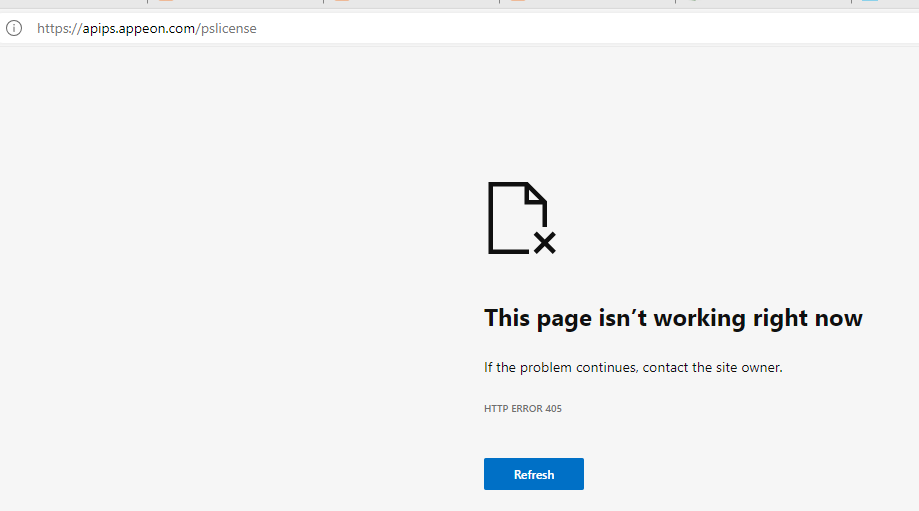Click "If the problem continues" message text
The image size is (919, 511).
tap(560, 367)
